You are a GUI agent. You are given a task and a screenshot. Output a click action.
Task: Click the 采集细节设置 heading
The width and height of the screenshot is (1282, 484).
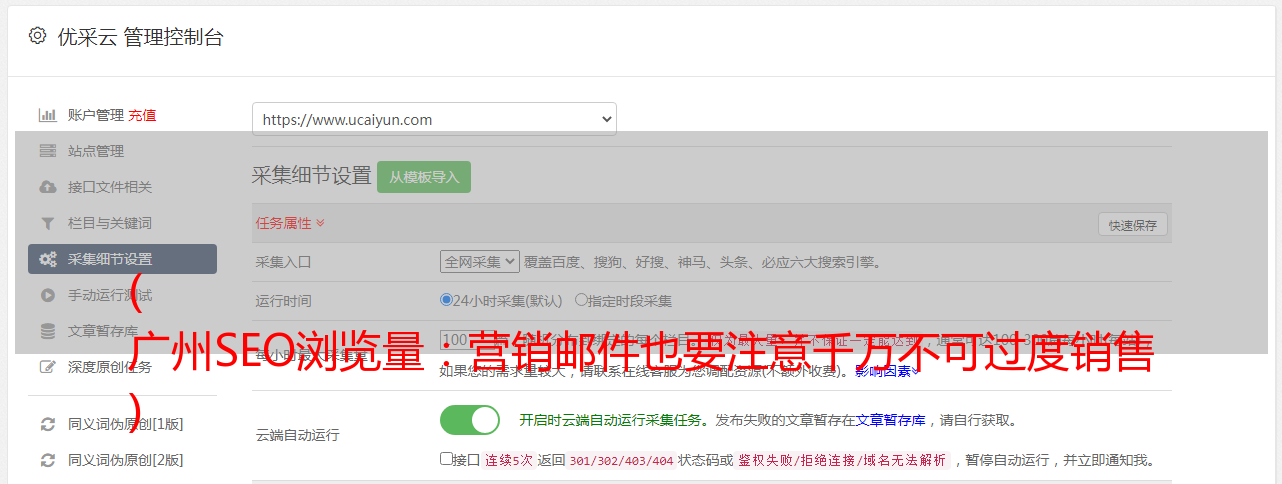point(311,176)
